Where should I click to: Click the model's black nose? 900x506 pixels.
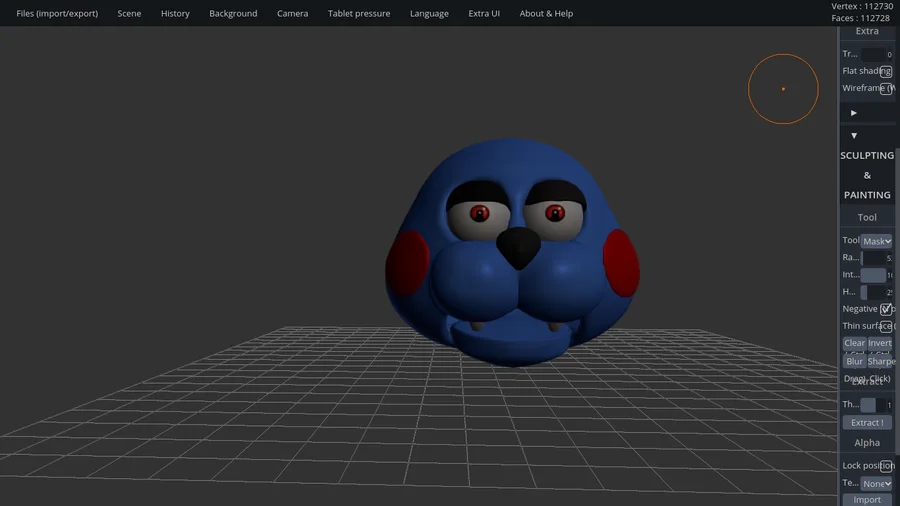tap(518, 247)
